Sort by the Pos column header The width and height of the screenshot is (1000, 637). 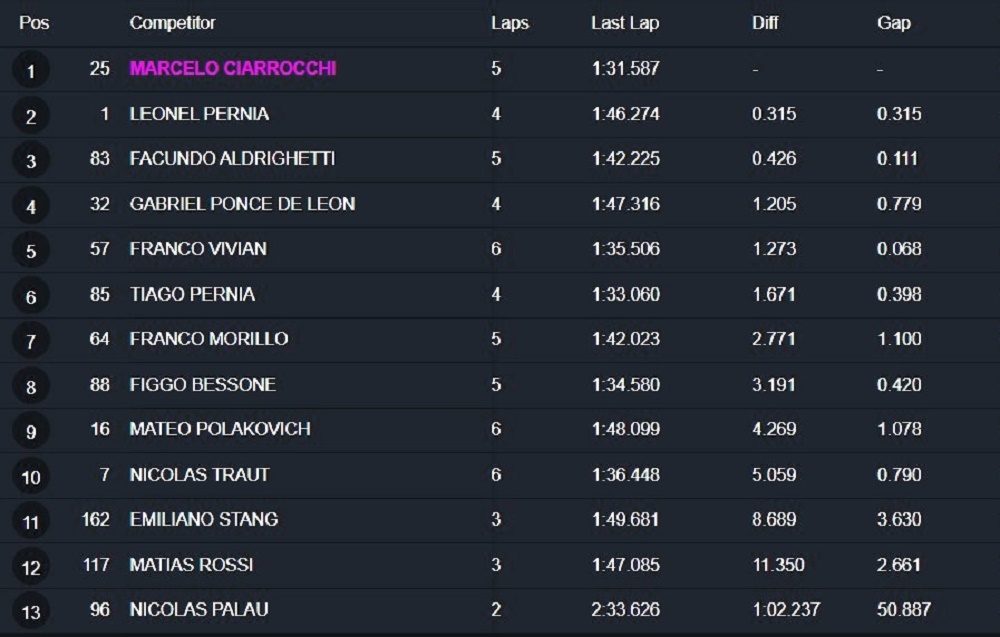(x=34, y=23)
